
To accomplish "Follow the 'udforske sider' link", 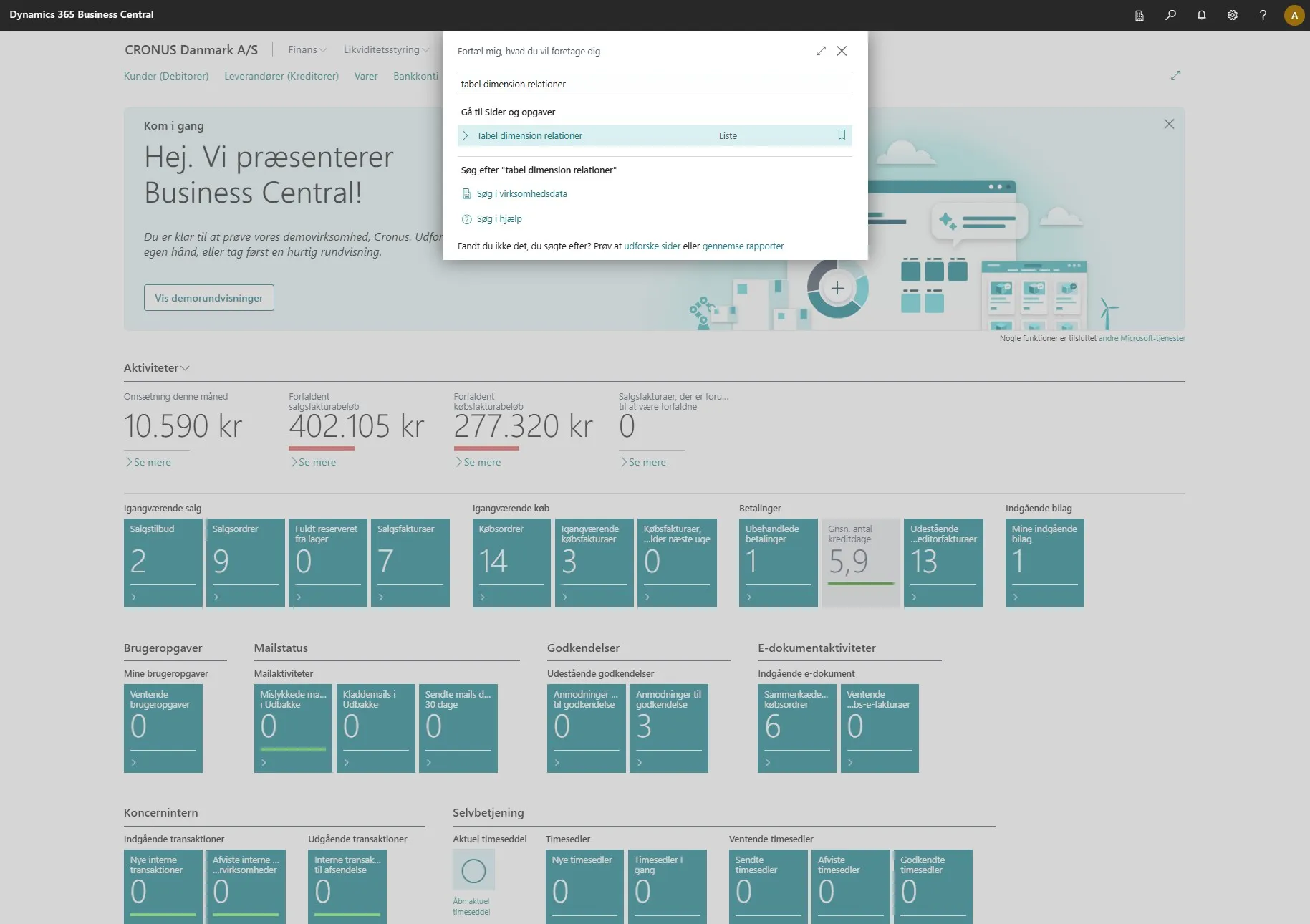I will (652, 246).
